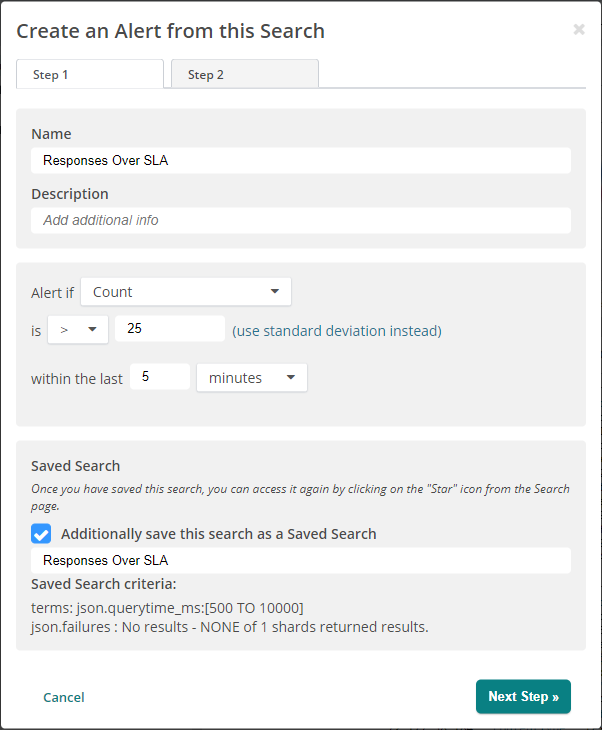Click the Cancel link
602x730 pixels.
pyautogui.click(x=64, y=697)
